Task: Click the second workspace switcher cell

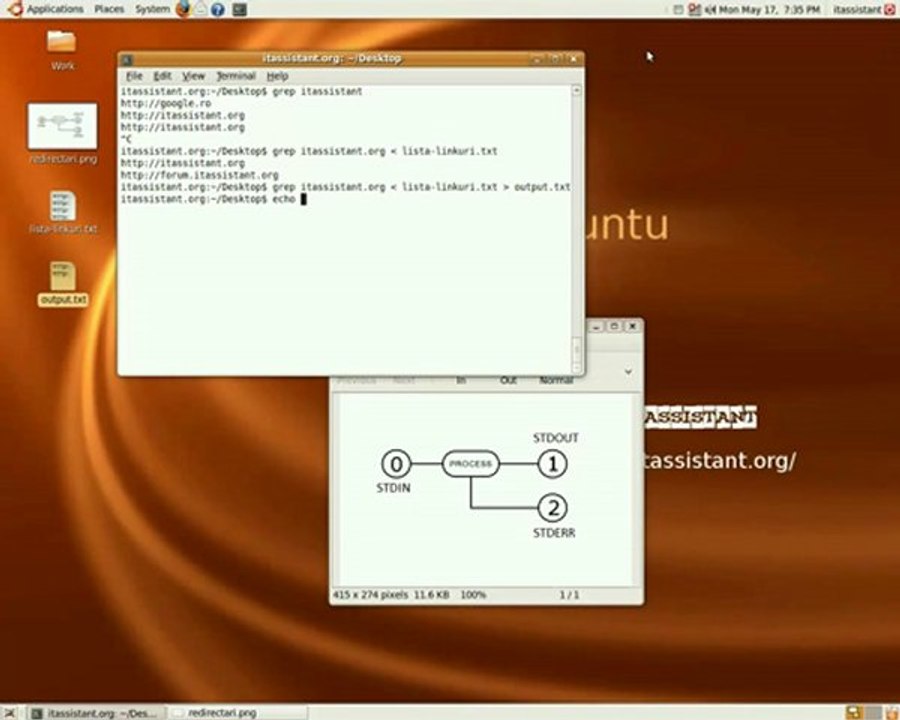Action: pos(872,713)
